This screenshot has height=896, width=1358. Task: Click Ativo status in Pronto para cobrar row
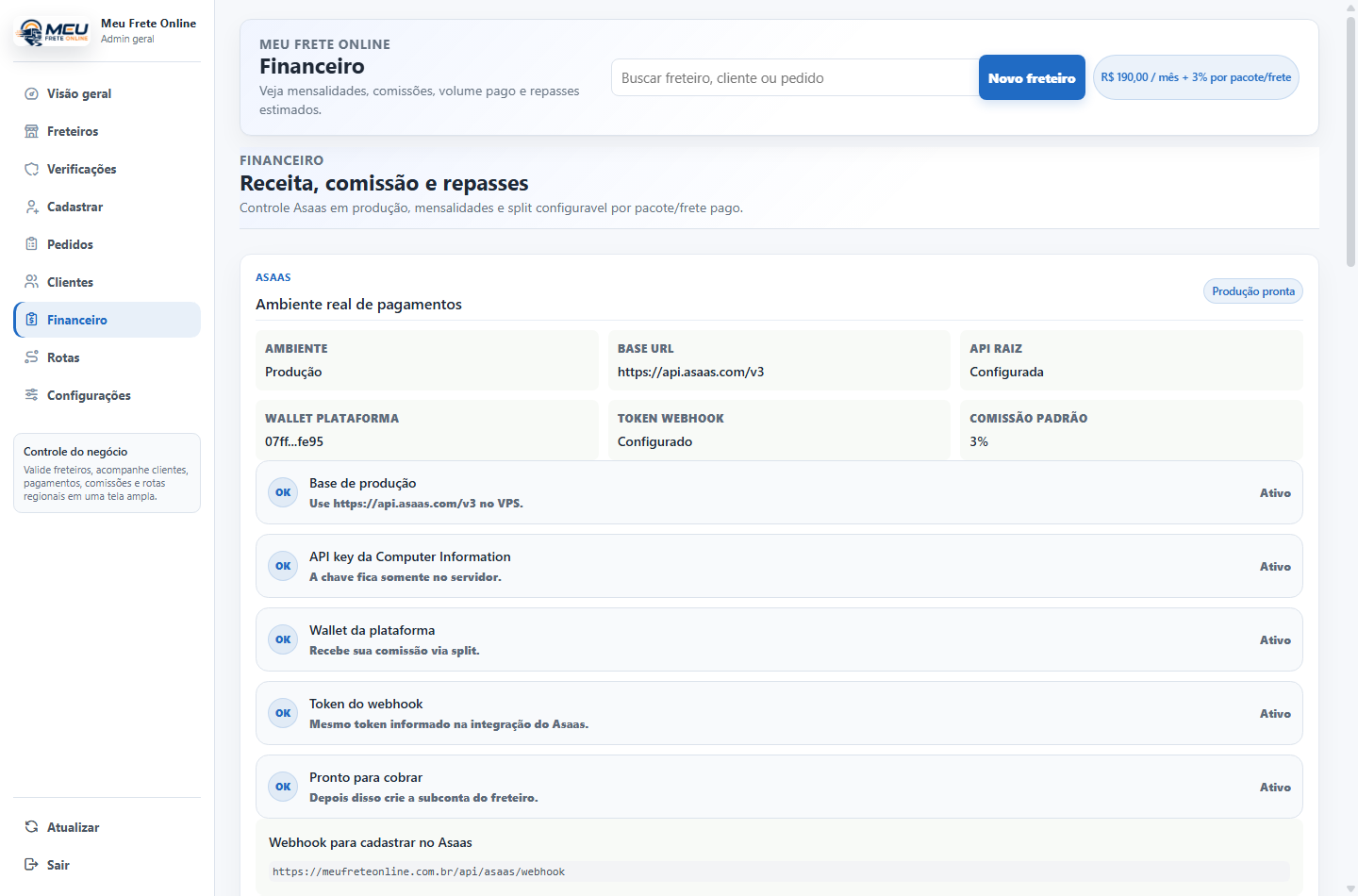[x=1275, y=787]
